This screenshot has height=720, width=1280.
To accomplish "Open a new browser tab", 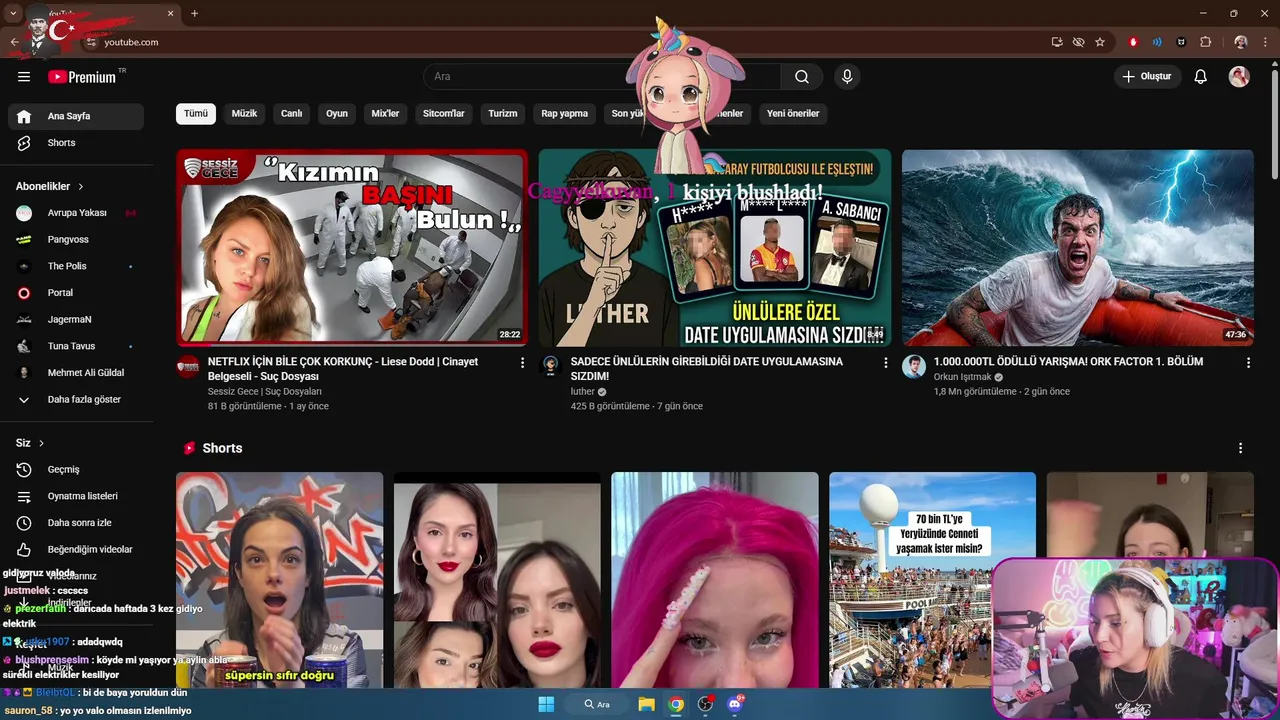I will [194, 14].
